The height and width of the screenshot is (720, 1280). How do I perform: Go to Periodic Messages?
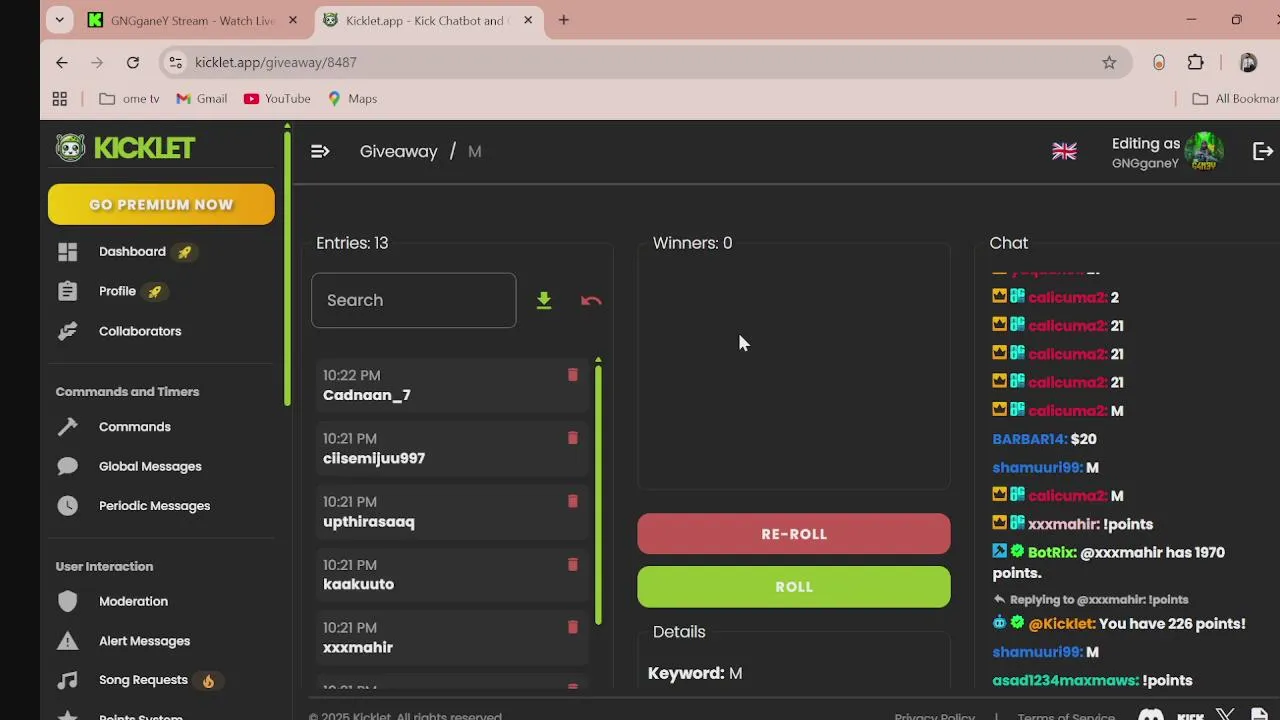pos(154,506)
